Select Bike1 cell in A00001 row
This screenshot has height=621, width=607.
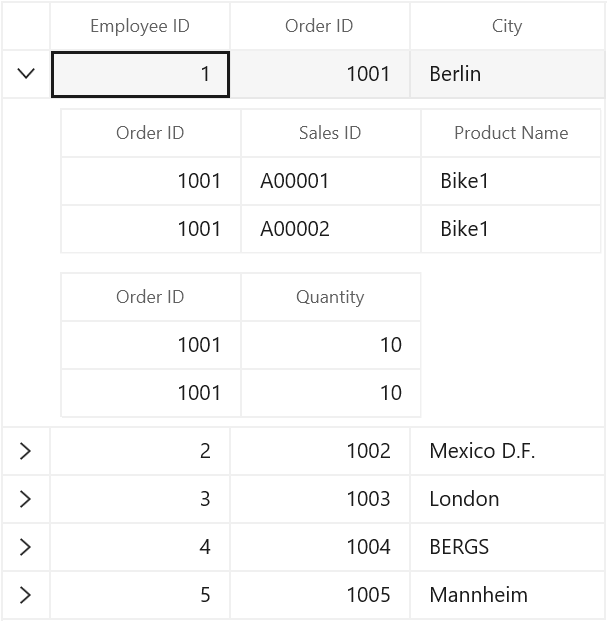click(x=511, y=181)
